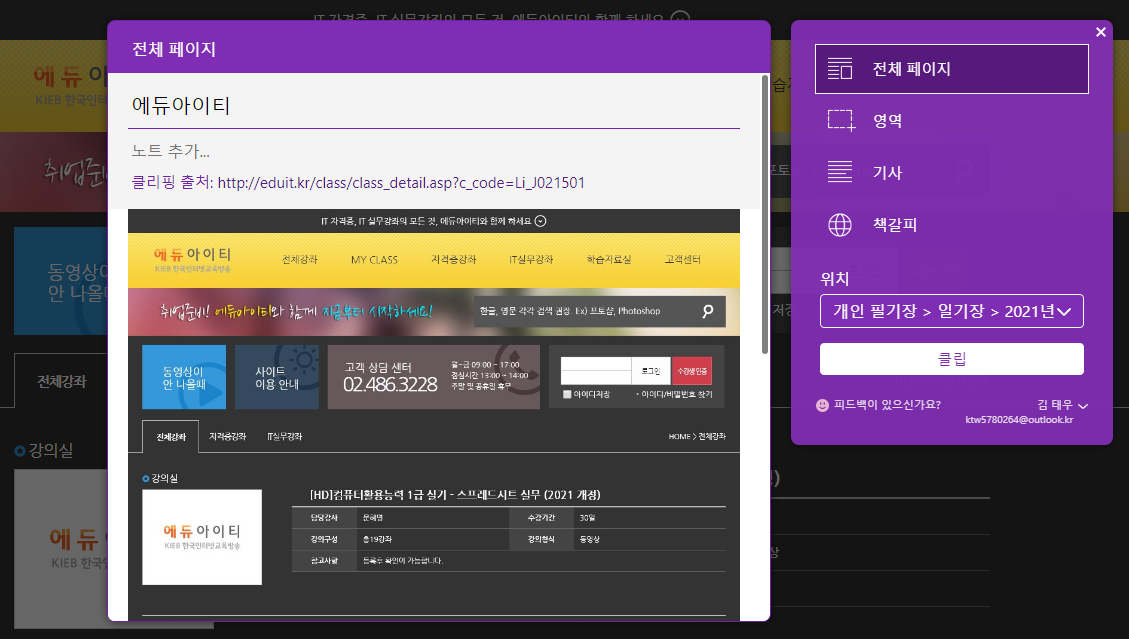The width and height of the screenshot is (1129, 639).
Task: Click 아이디/비밀번호 찾기 link
Action: tap(676, 395)
